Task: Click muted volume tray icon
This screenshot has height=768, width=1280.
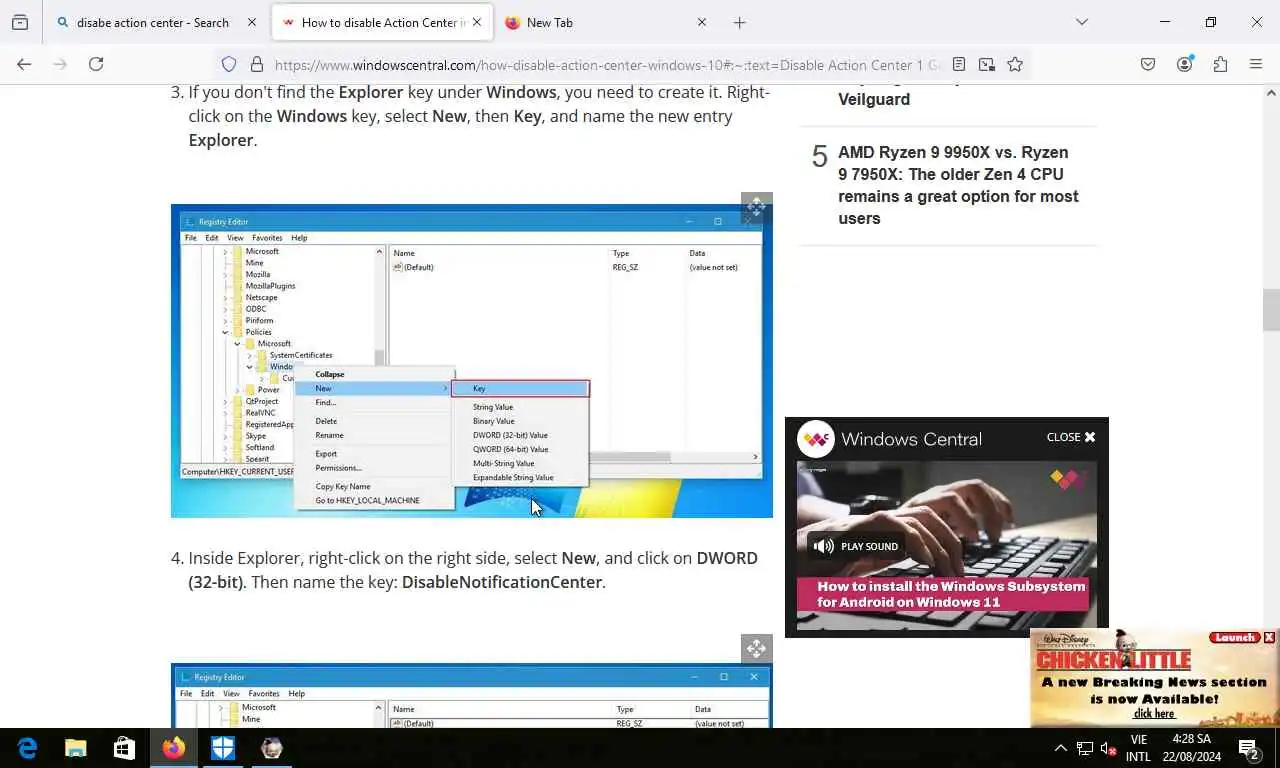Action: pyautogui.click(x=1108, y=748)
